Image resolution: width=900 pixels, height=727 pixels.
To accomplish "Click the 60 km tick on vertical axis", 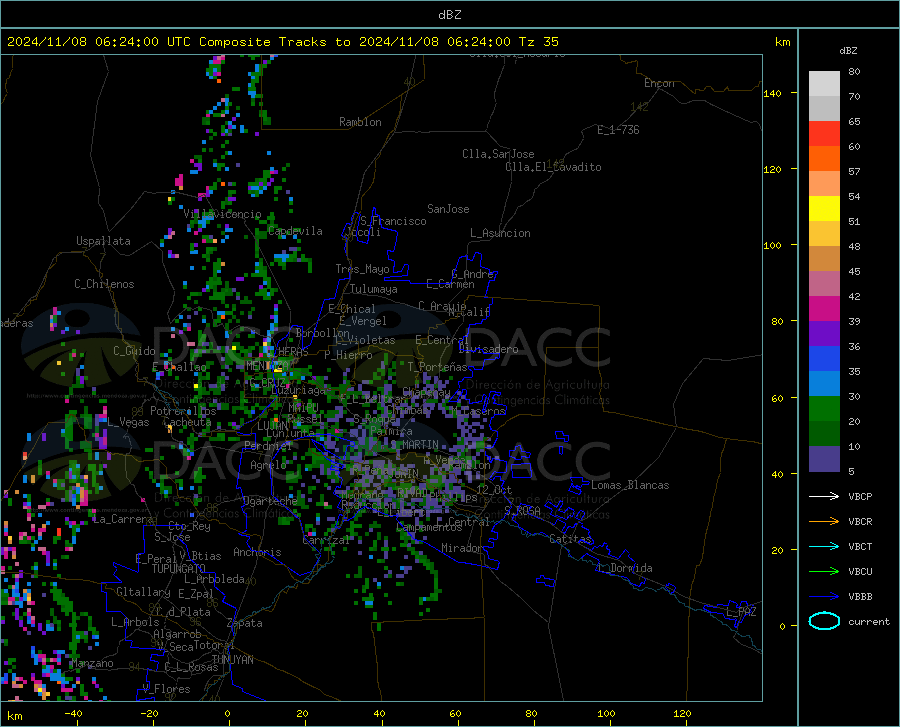I will pos(777,398).
